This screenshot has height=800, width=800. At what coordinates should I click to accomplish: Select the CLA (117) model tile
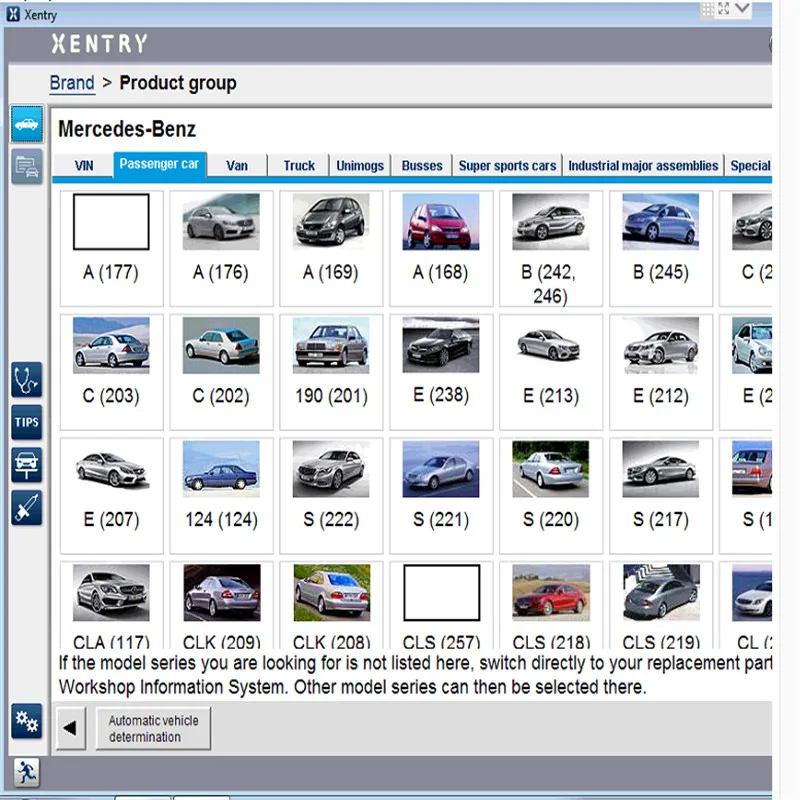click(x=111, y=605)
